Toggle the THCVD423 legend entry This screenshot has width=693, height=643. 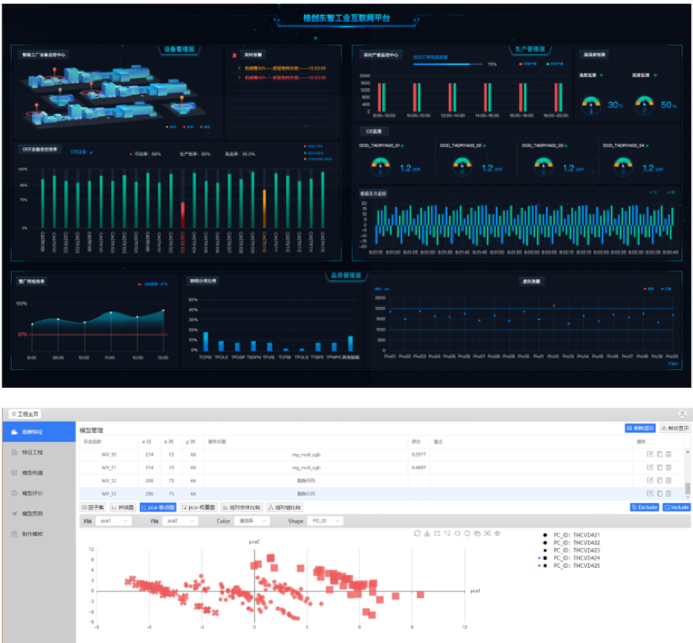coord(580,550)
